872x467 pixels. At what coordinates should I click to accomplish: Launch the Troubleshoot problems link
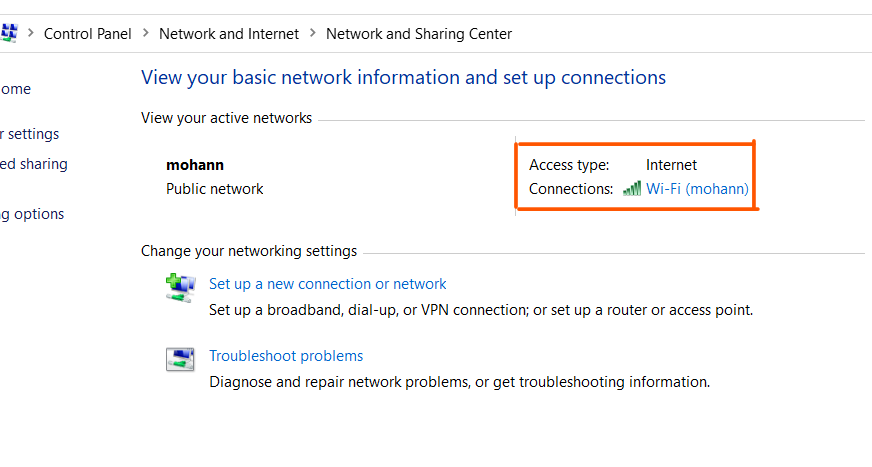(x=286, y=356)
